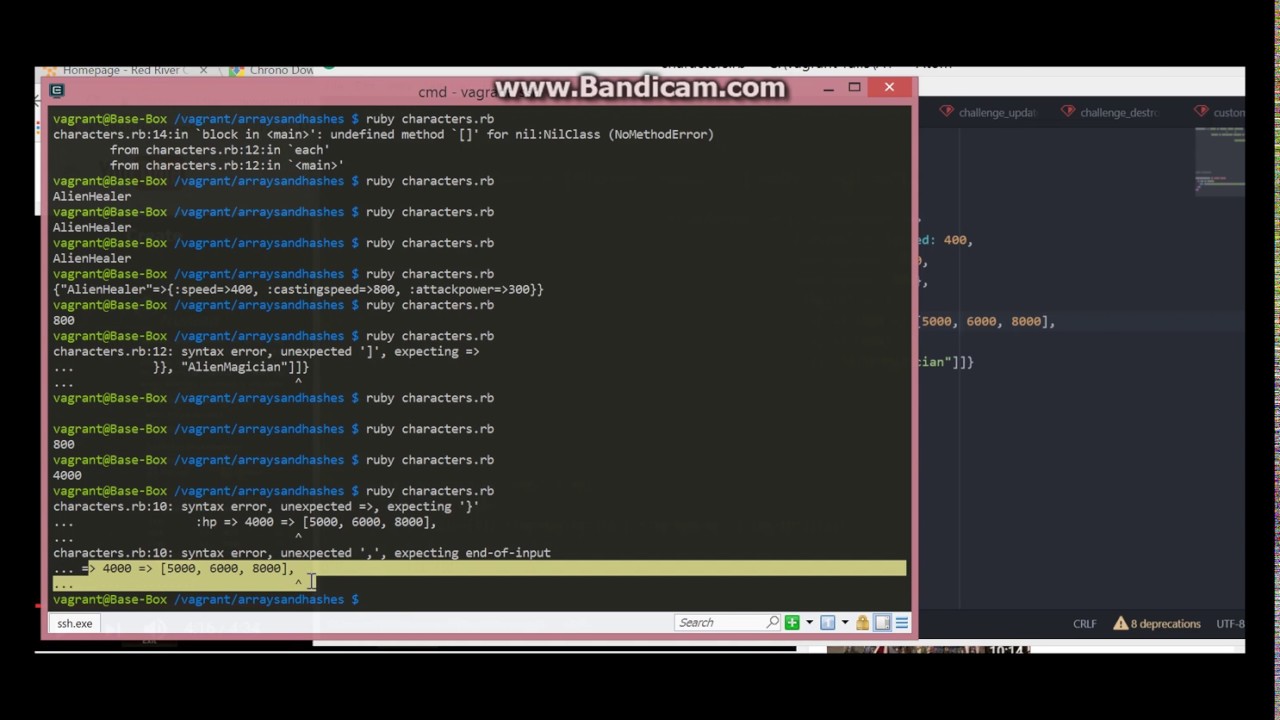Click the '4000' output line in terminal
The height and width of the screenshot is (720, 1280).
(67, 475)
